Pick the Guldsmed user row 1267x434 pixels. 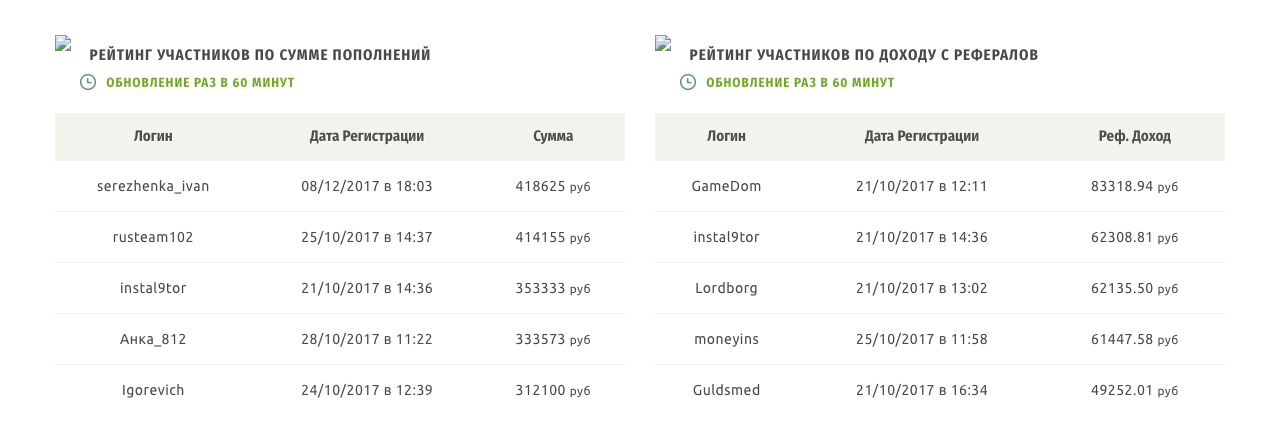click(725, 390)
